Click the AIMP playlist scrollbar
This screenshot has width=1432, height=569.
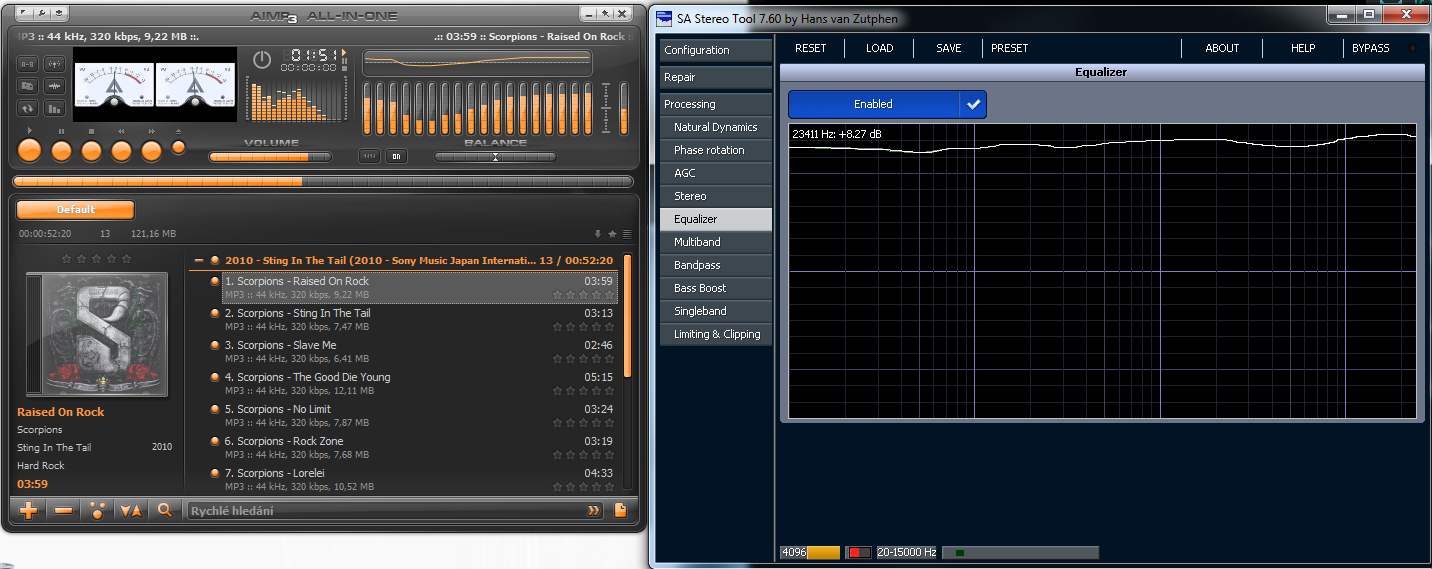(x=627, y=317)
